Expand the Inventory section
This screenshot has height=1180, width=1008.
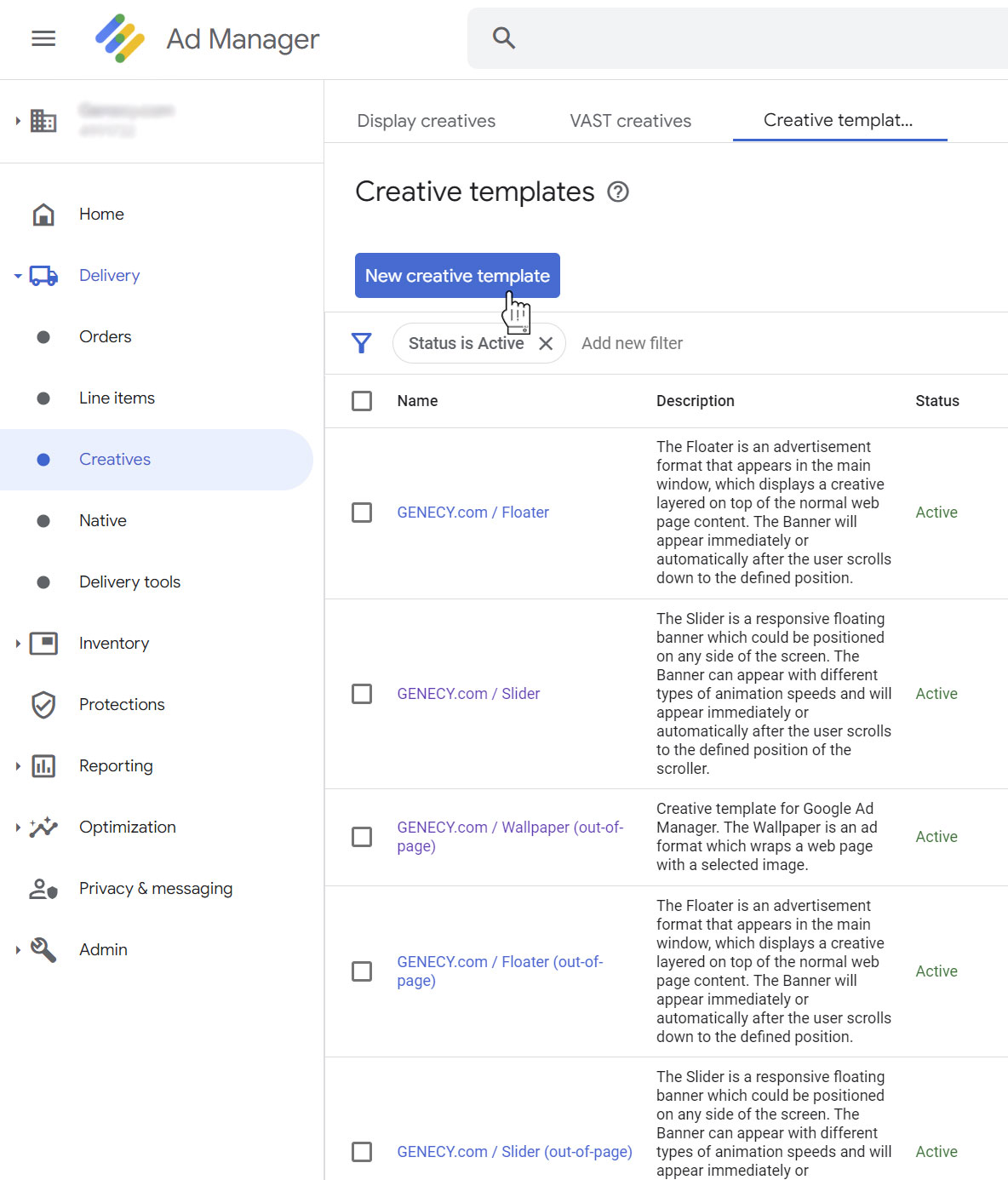(x=16, y=644)
